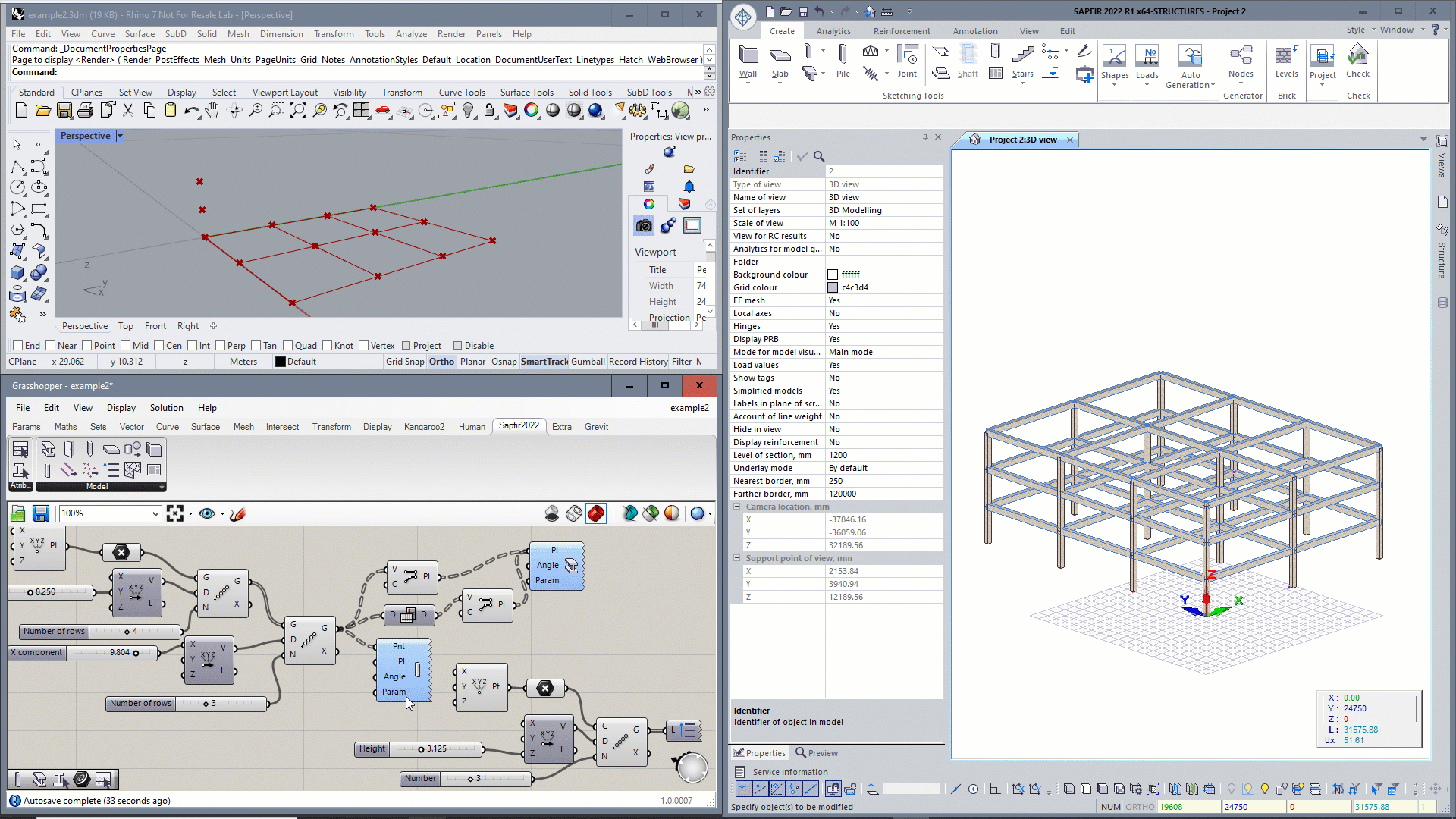1456x819 pixels.
Task: Run the model Check tool
Action: (x=1357, y=61)
